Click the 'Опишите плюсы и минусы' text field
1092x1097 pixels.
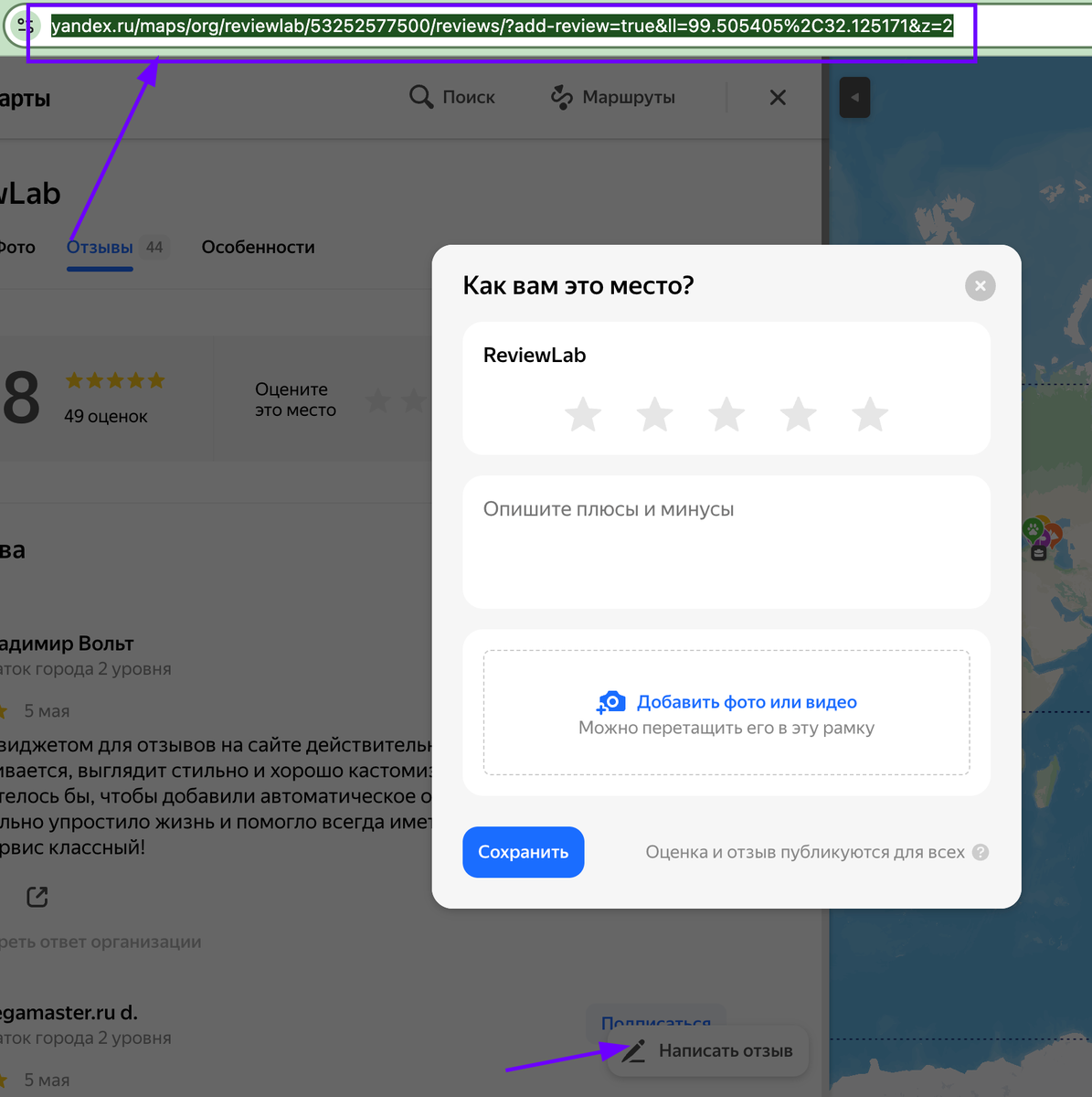[726, 542]
